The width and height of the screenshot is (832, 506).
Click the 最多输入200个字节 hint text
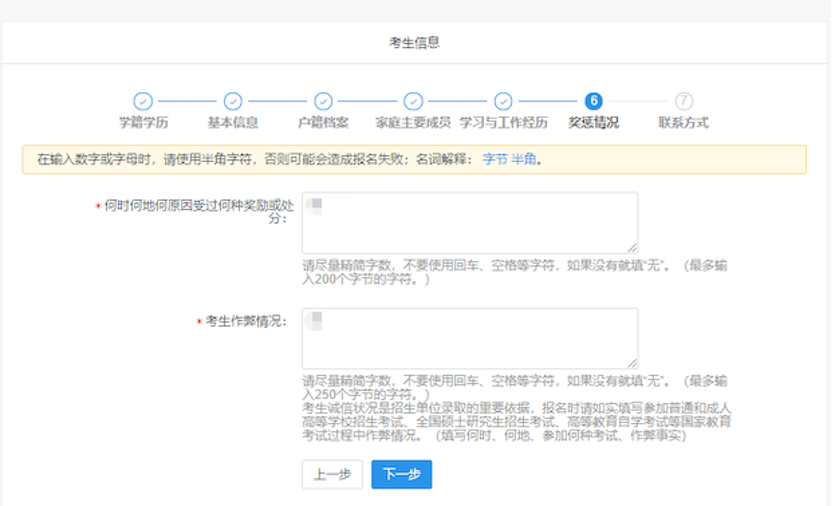pos(515,272)
